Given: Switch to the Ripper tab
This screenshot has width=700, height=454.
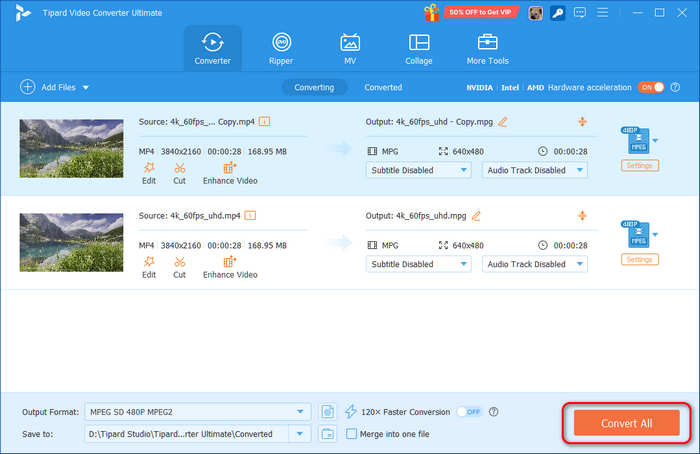Looking at the screenshot, I should click(281, 48).
